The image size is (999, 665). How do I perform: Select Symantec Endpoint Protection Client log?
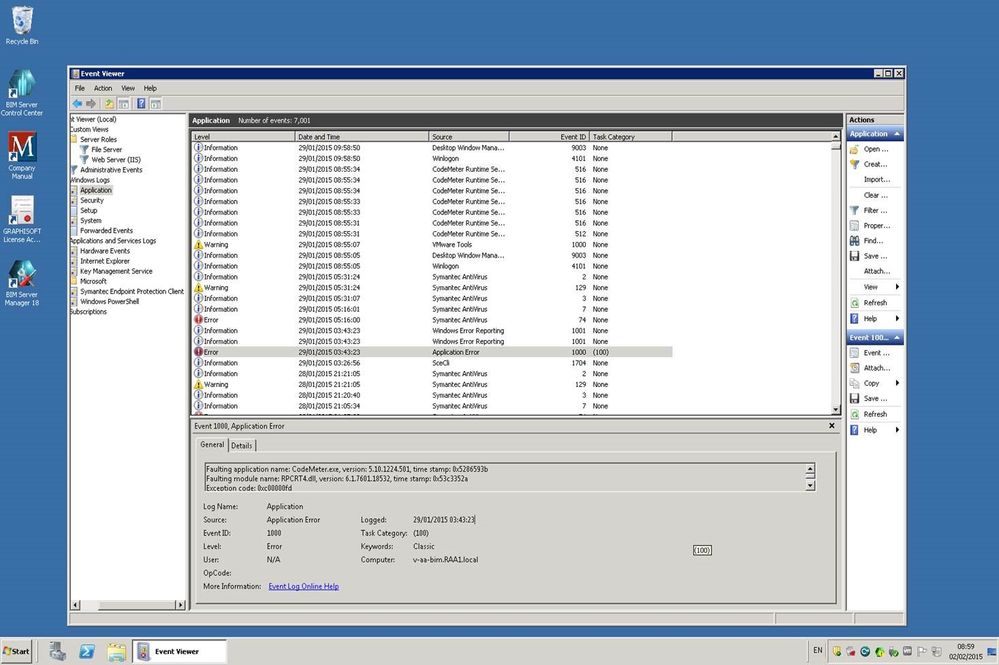[132, 292]
